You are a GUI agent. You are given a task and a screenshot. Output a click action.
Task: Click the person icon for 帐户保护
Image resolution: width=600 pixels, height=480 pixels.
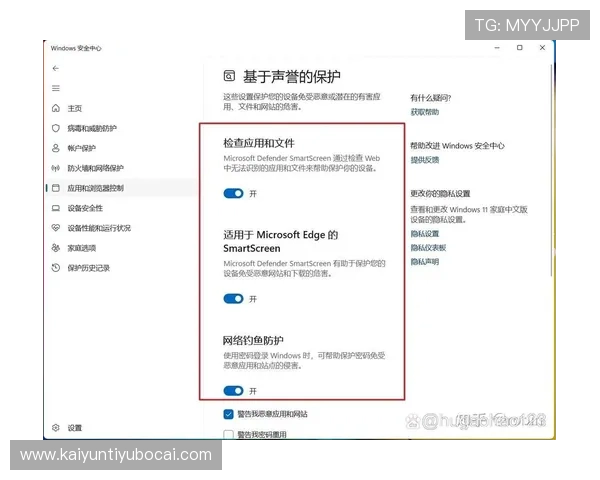coord(56,148)
